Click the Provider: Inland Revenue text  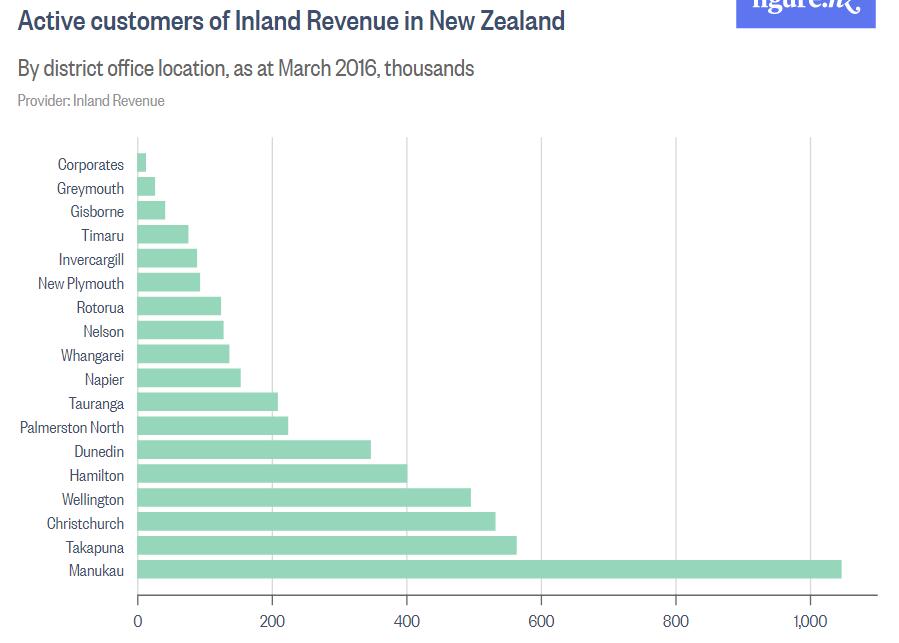(91, 101)
